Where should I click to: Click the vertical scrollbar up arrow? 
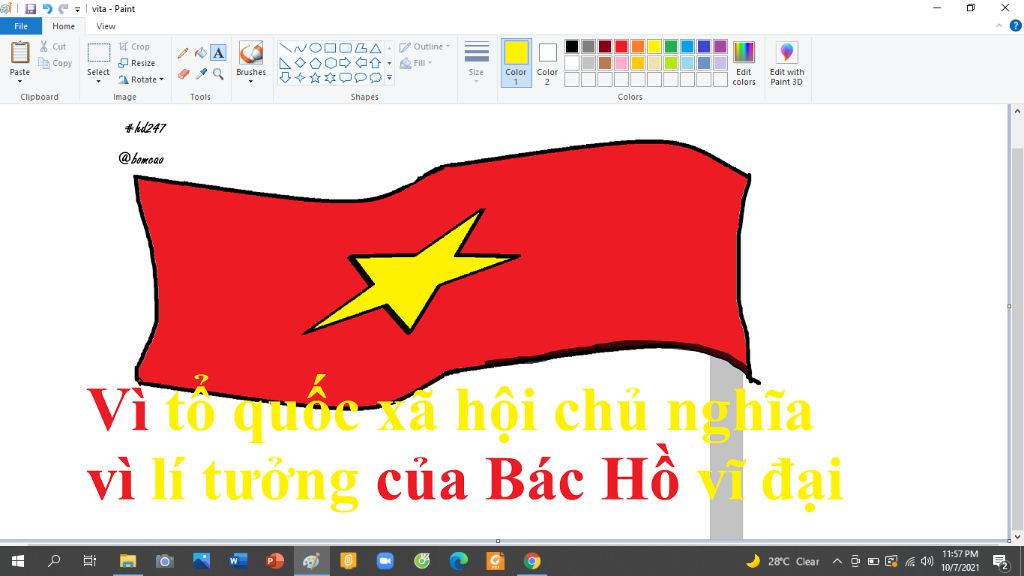1017,111
